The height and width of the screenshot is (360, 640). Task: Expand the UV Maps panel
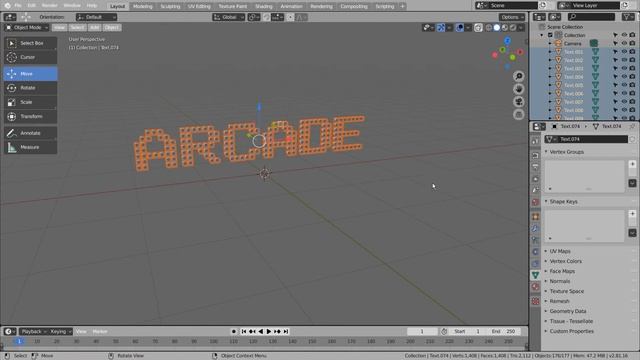pyautogui.click(x=560, y=251)
